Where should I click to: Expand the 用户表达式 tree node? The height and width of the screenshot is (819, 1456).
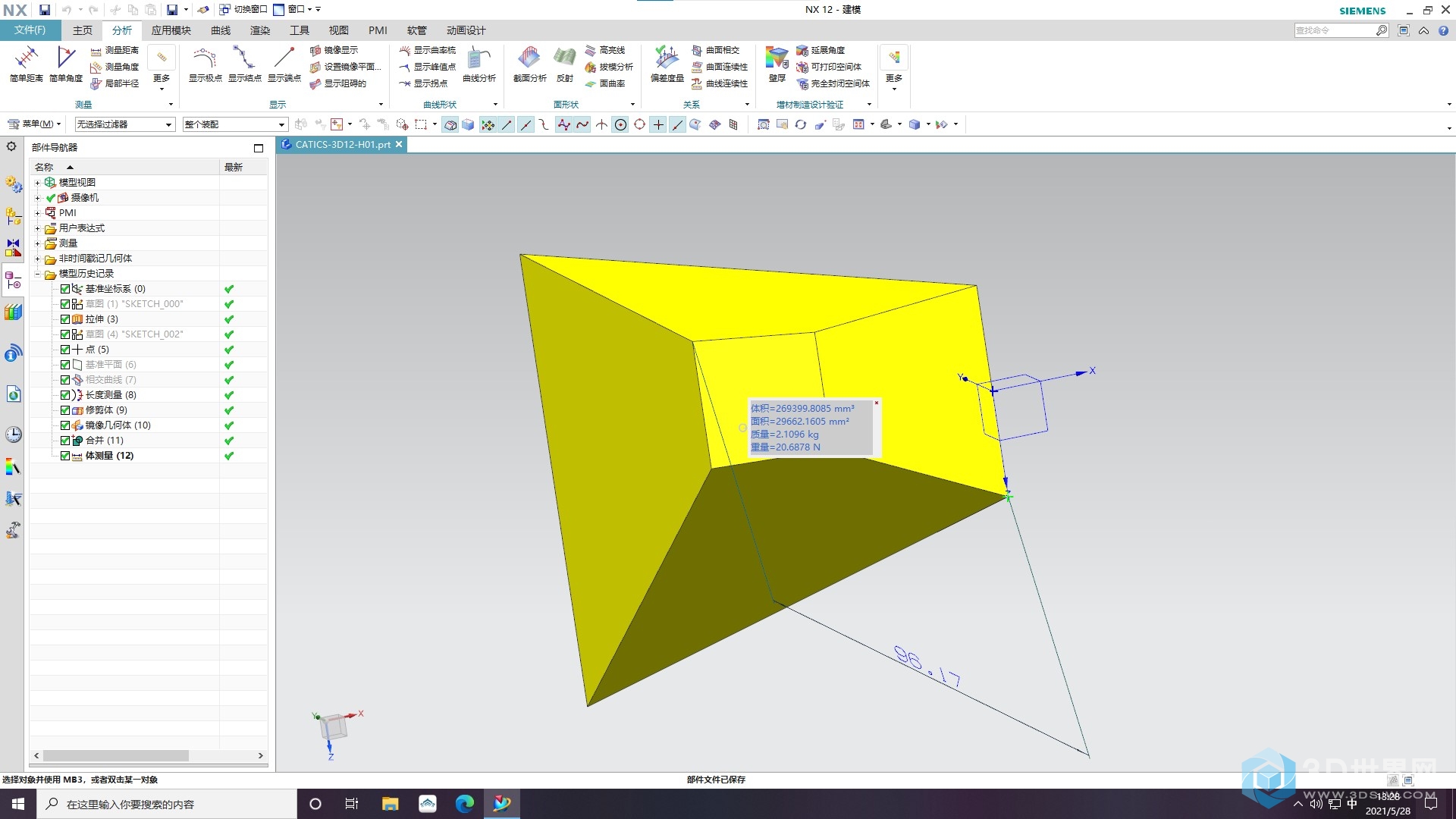[37, 228]
